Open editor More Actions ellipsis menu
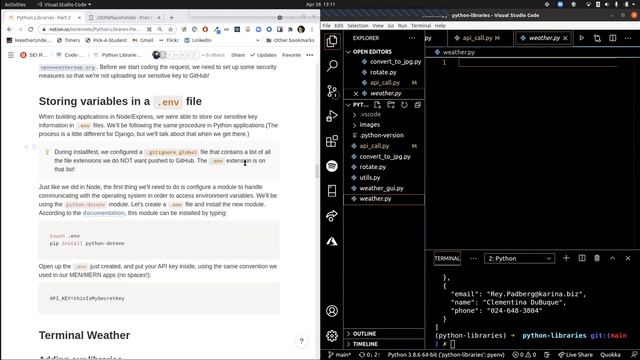The width and height of the screenshot is (640, 360). pos(628,38)
